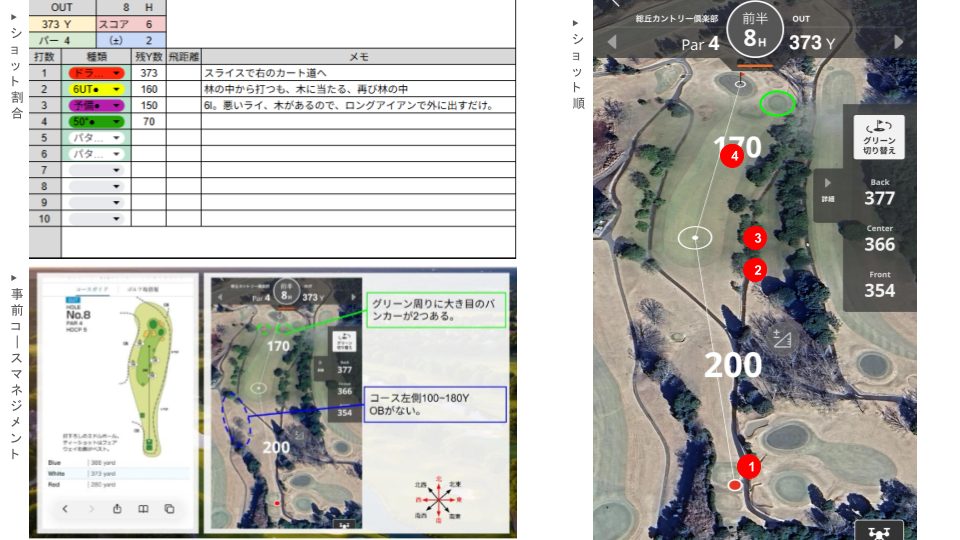Go to the next hole arrow
The width and height of the screenshot is (960, 540).
(x=898, y=42)
